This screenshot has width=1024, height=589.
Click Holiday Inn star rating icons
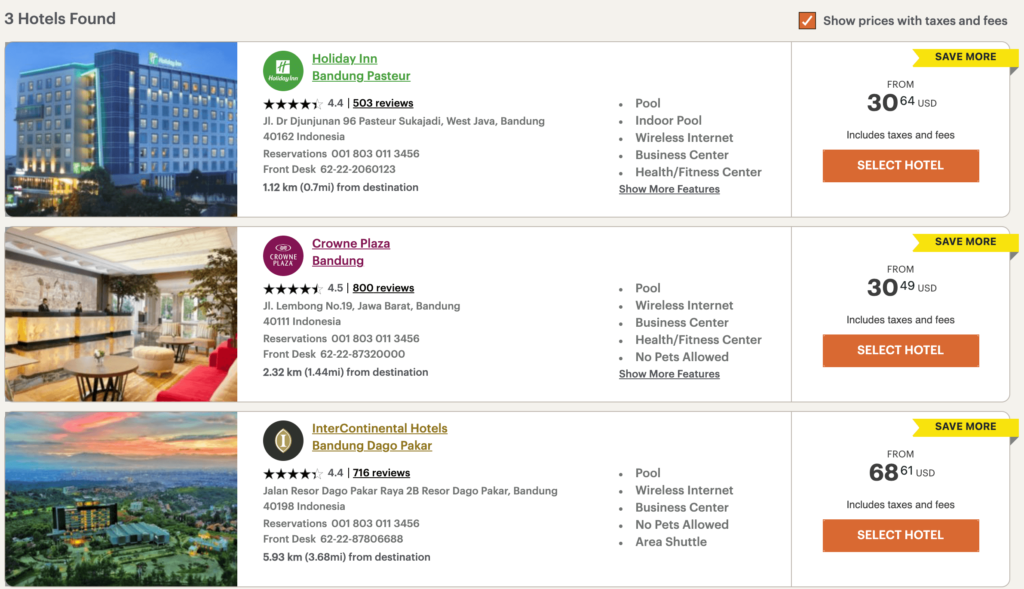point(293,104)
